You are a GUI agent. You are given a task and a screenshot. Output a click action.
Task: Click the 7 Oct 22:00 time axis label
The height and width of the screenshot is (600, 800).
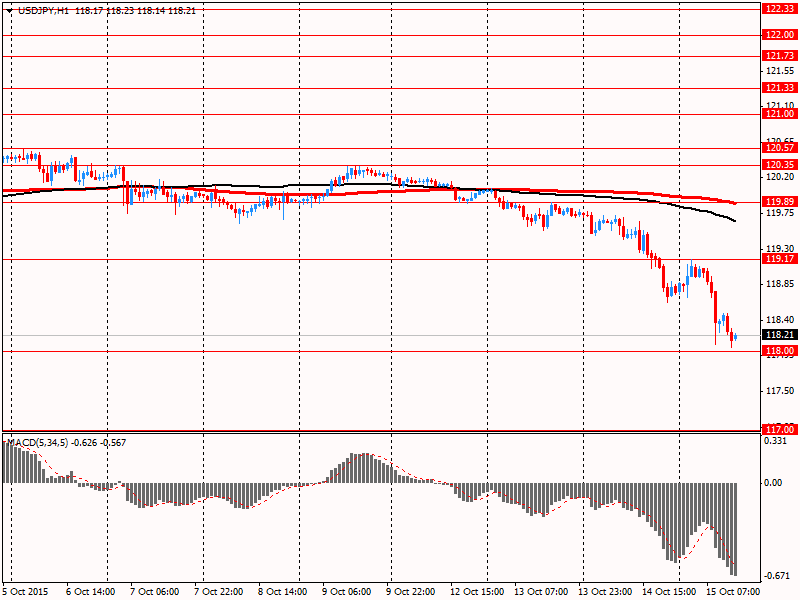tap(219, 592)
